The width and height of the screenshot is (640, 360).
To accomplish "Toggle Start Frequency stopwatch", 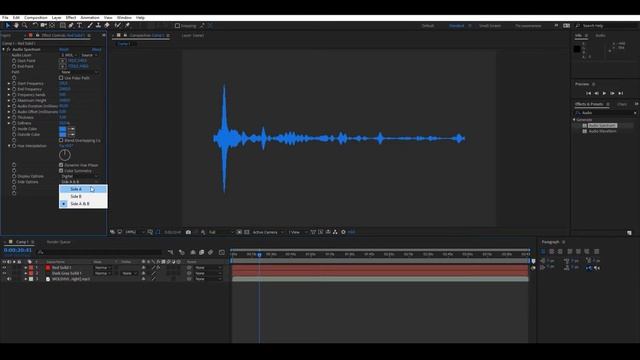I will 14,83.
